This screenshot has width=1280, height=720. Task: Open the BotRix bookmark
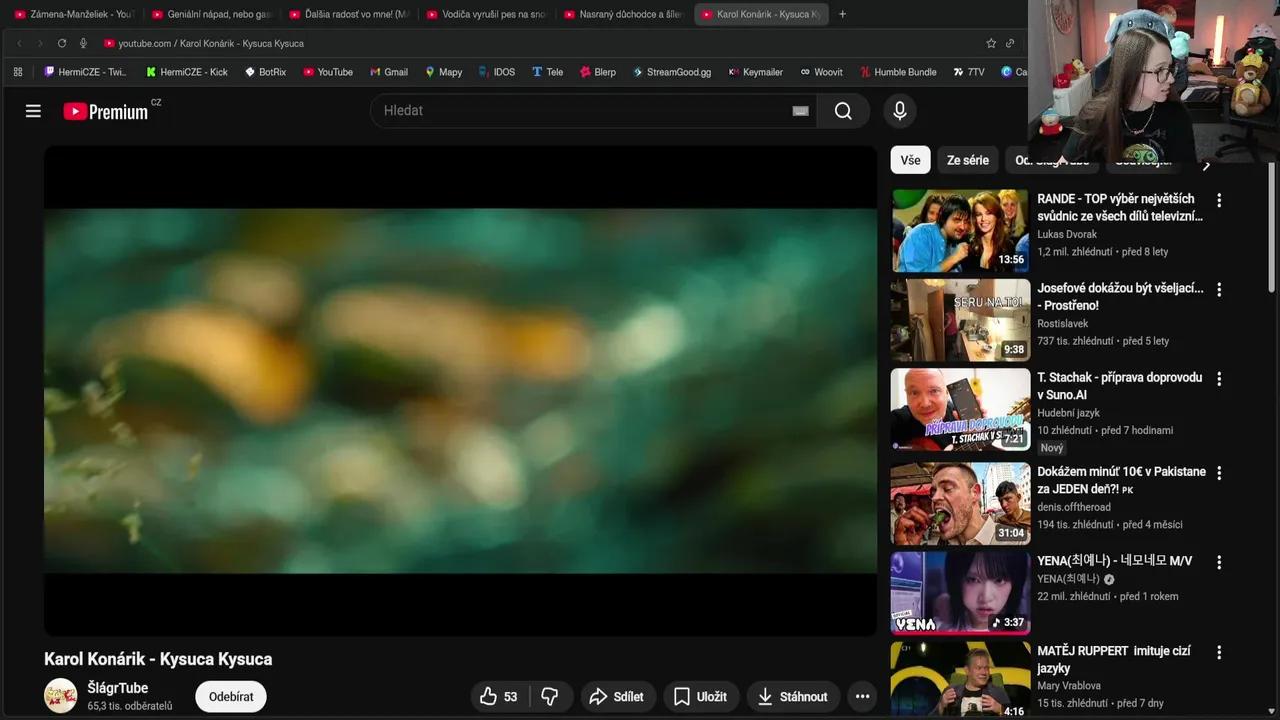point(265,71)
